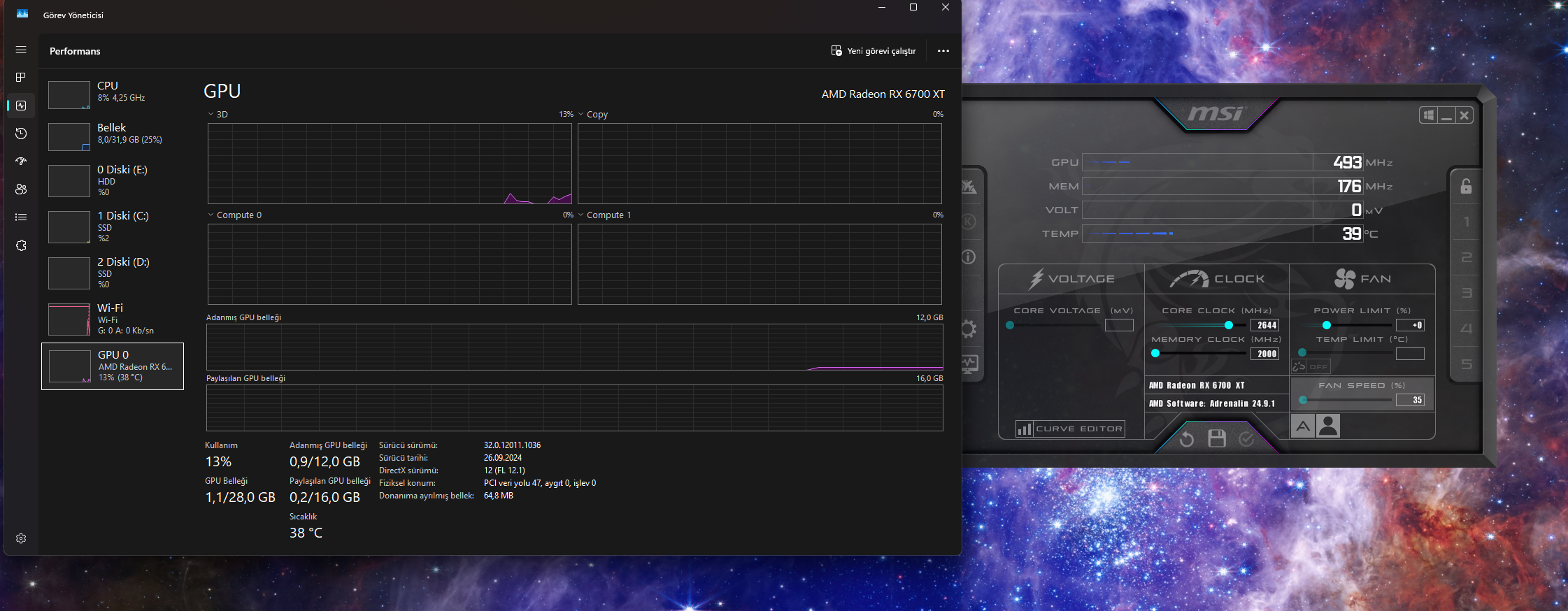The width and height of the screenshot is (1568, 611).
Task: Open the Afterburner fan Curve Editor
Action: point(1071,429)
